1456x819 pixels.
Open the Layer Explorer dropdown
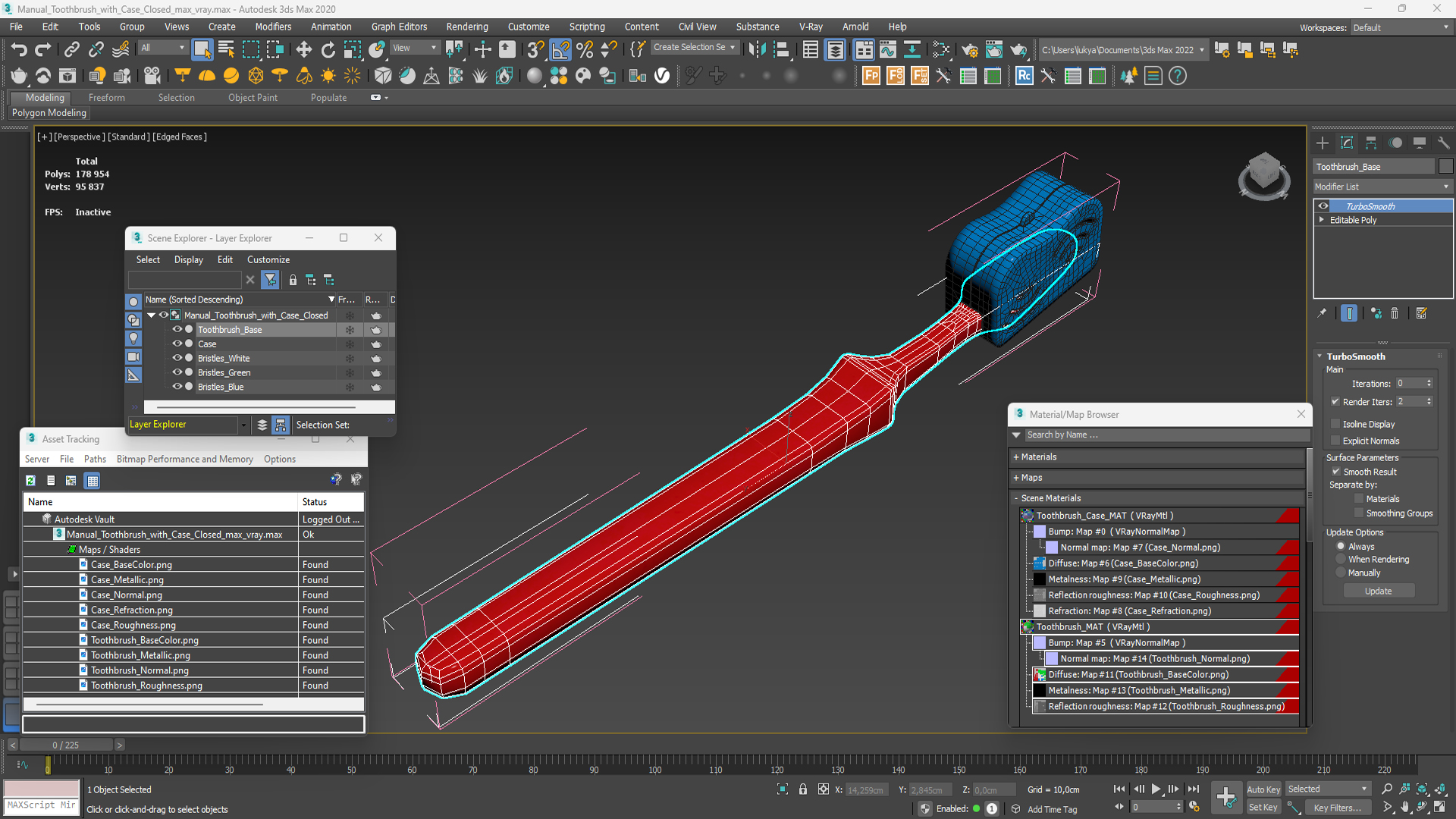tap(243, 425)
